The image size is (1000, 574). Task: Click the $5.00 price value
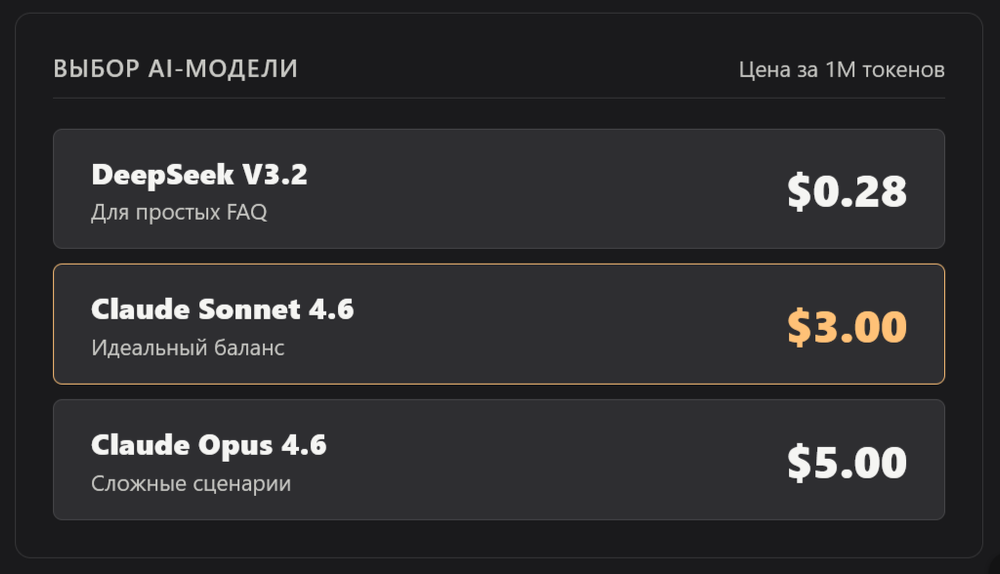pyautogui.click(x=846, y=462)
